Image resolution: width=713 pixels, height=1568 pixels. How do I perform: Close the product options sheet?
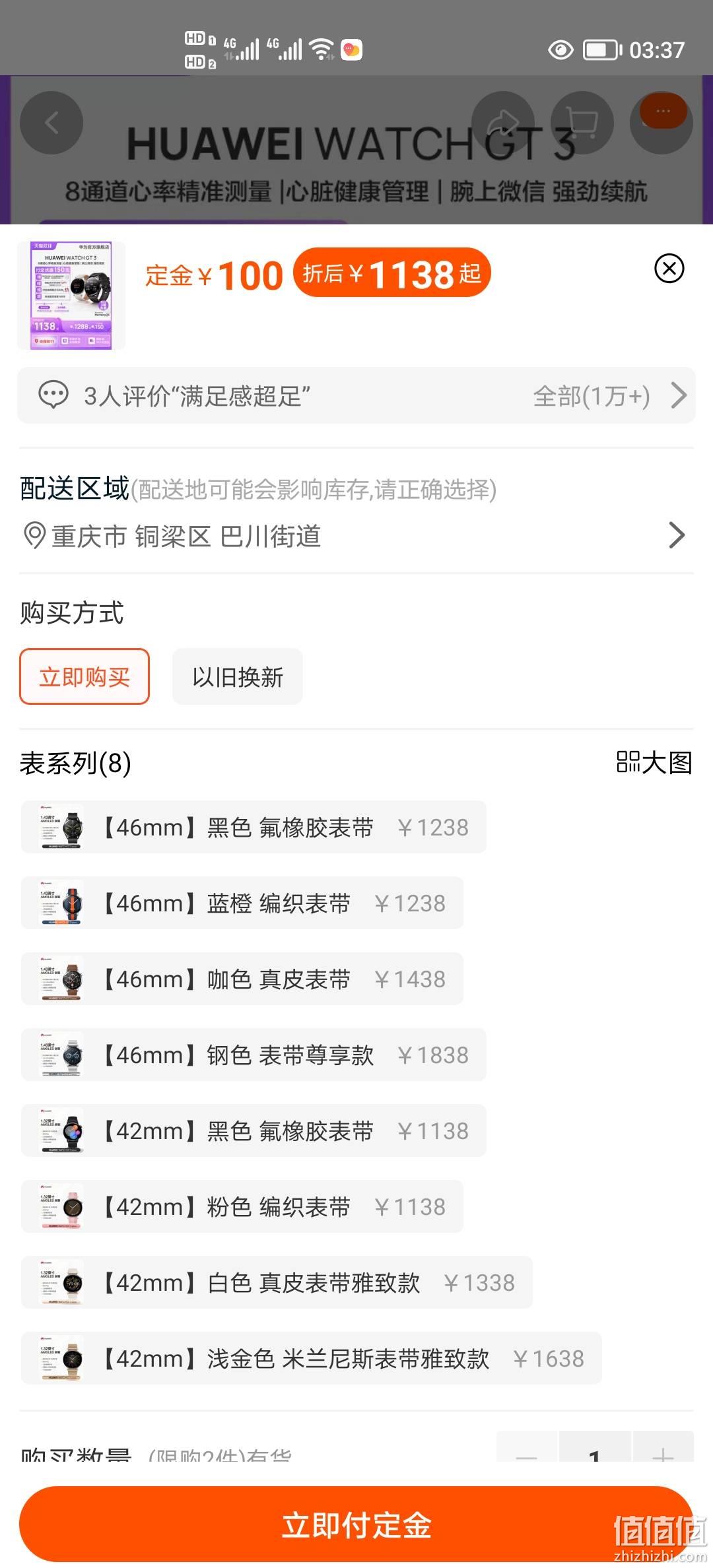pyautogui.click(x=669, y=269)
